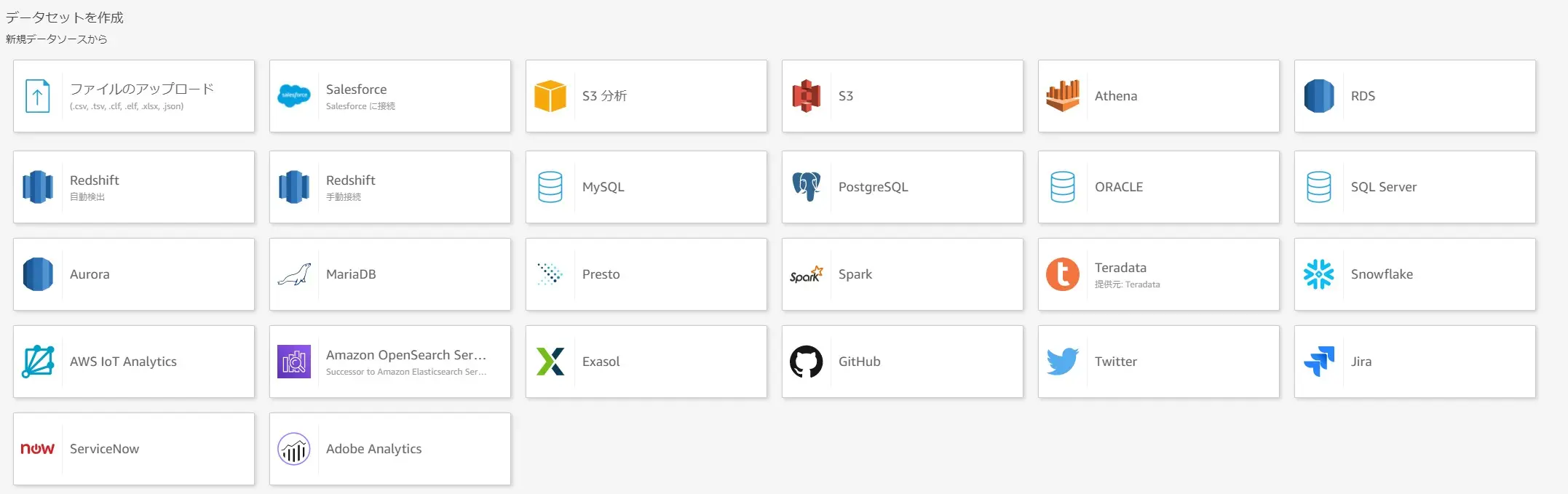1568x494 pixels.
Task: Open the AWS IoT Analytics icon
Action: 38,362
